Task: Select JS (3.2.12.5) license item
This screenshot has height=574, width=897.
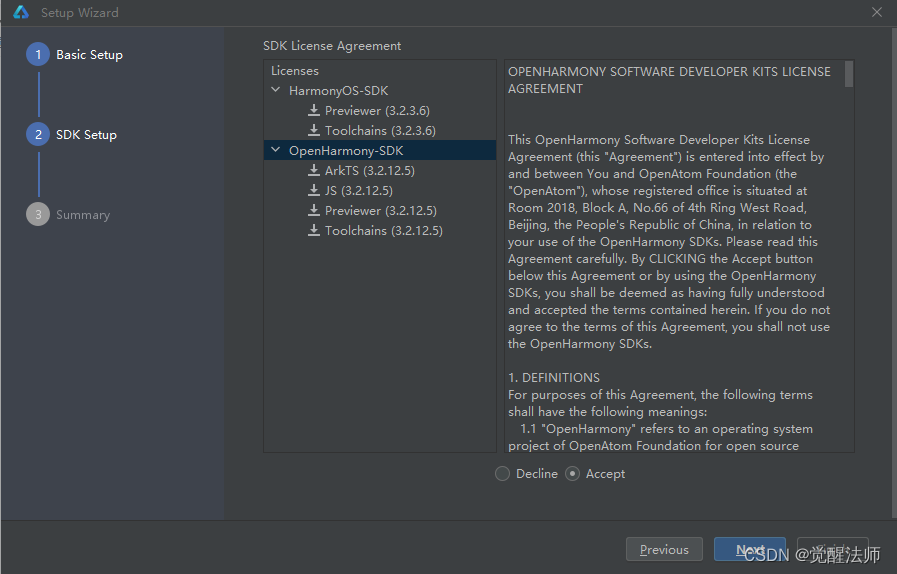Action: 359,191
